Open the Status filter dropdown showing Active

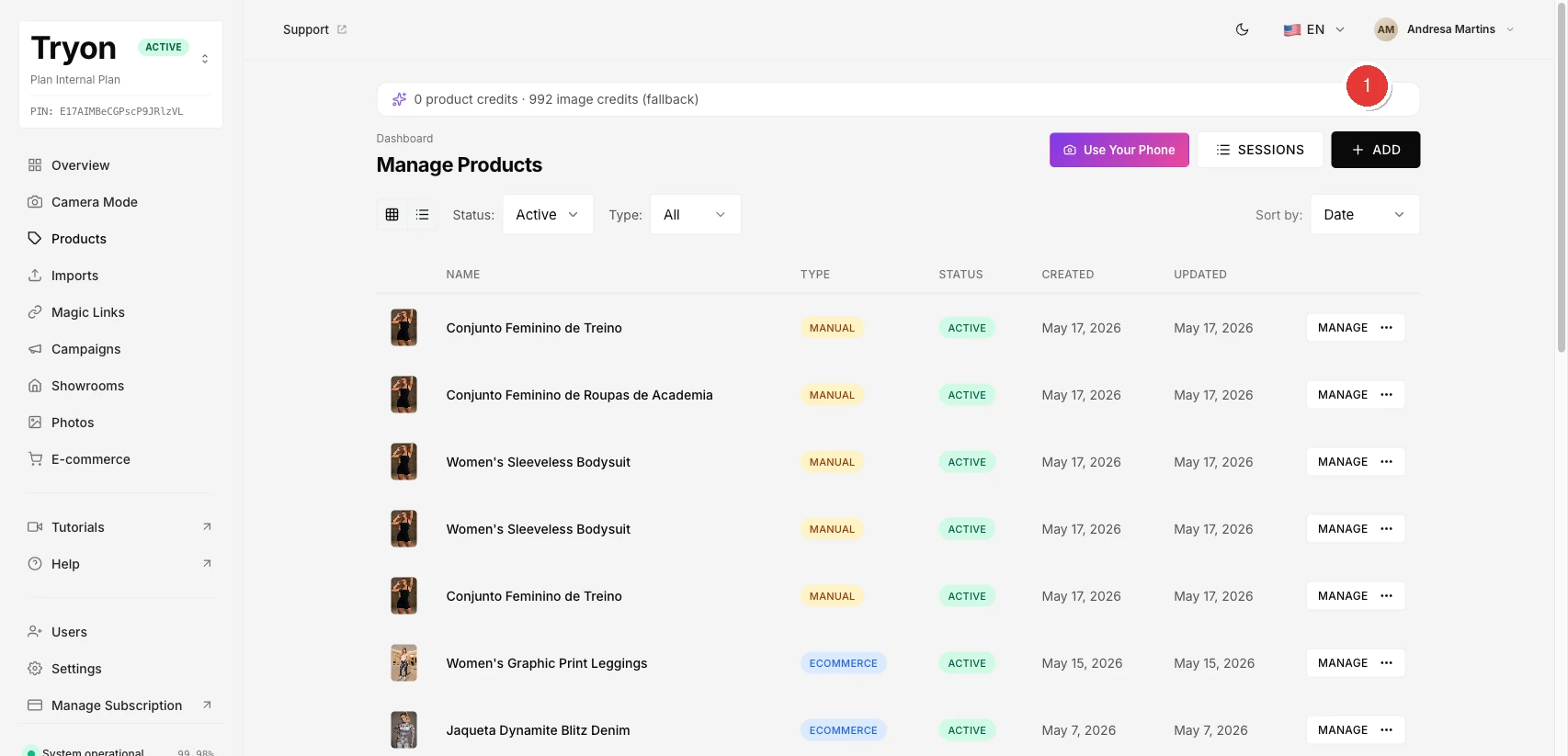548,214
